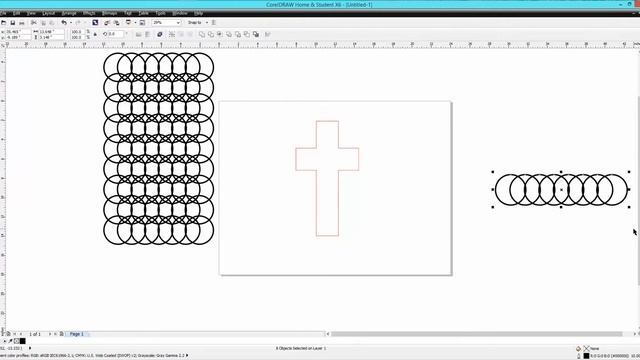Select the Page 1 tab
The width and height of the screenshot is (640, 360).
[76, 334]
